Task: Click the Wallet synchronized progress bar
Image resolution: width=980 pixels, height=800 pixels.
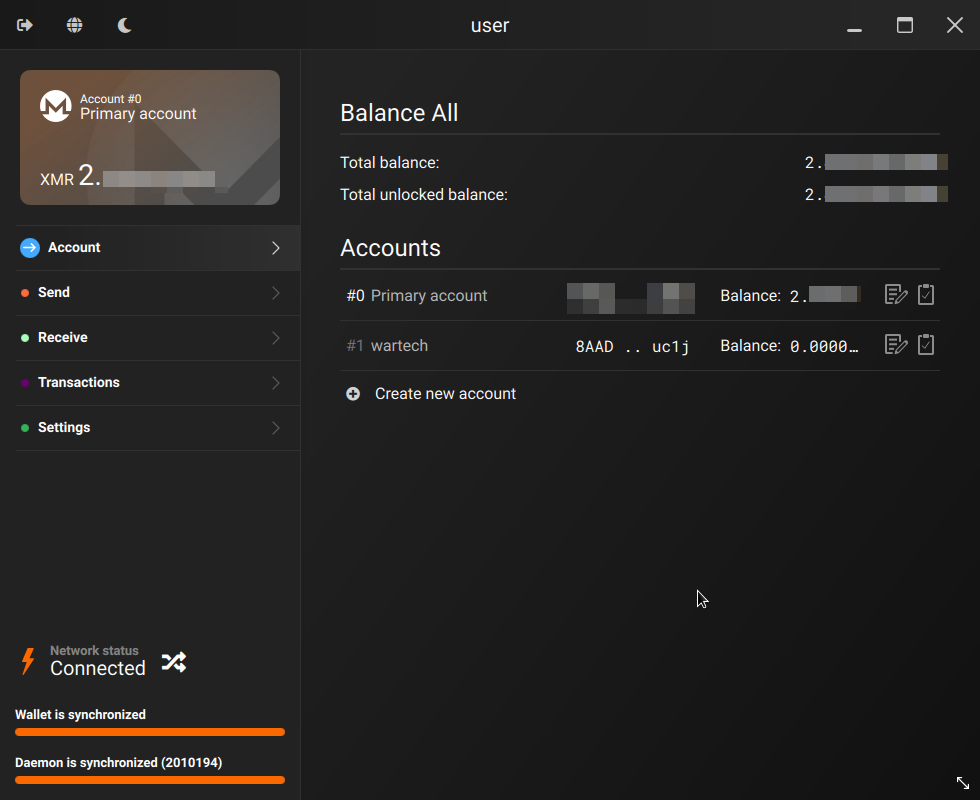Action: point(150,732)
